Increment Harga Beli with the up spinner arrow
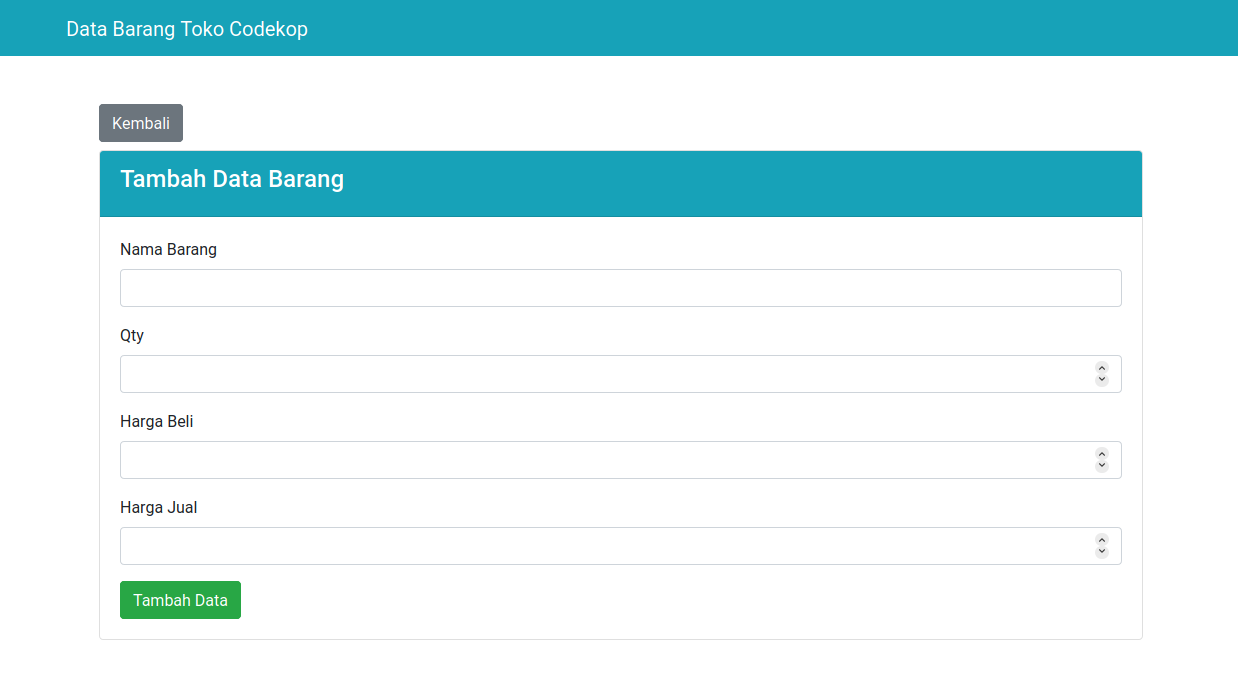Viewport: 1238px width, 685px height. [1102, 454]
